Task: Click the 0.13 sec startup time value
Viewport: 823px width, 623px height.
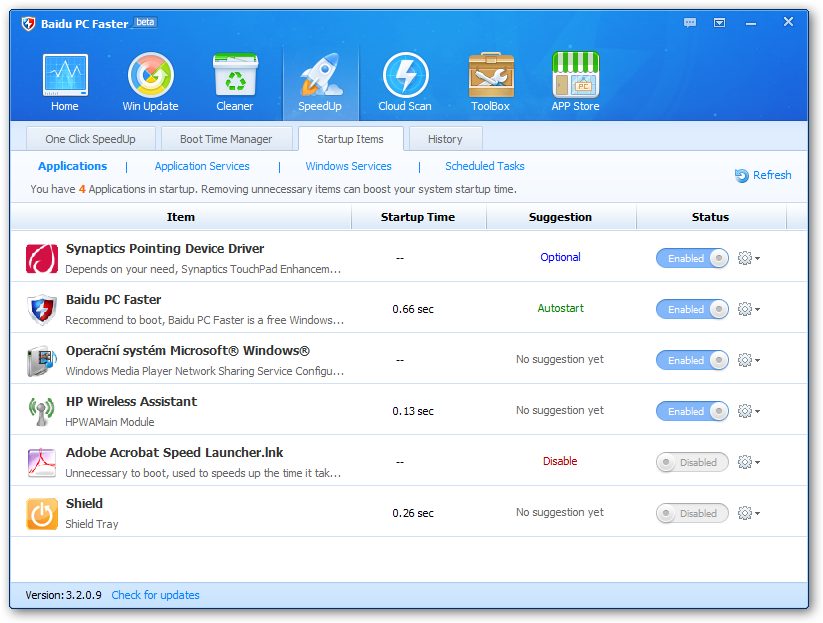Action: 413,411
